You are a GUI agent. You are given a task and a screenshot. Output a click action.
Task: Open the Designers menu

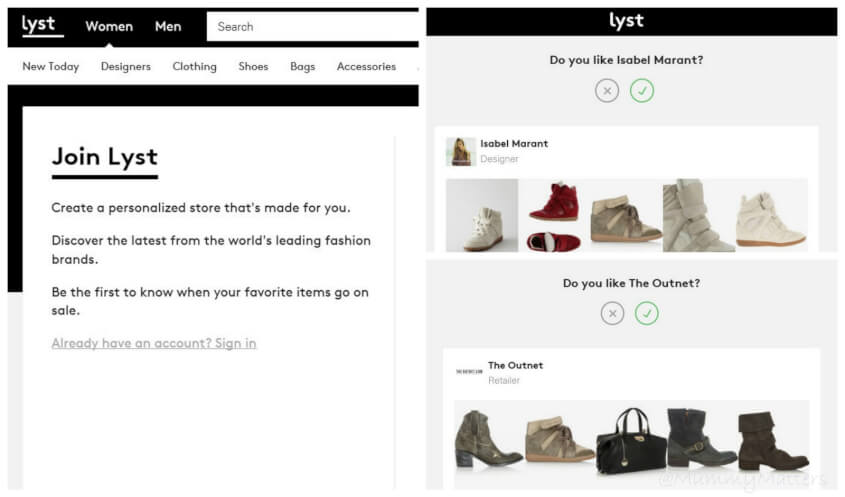tap(126, 66)
